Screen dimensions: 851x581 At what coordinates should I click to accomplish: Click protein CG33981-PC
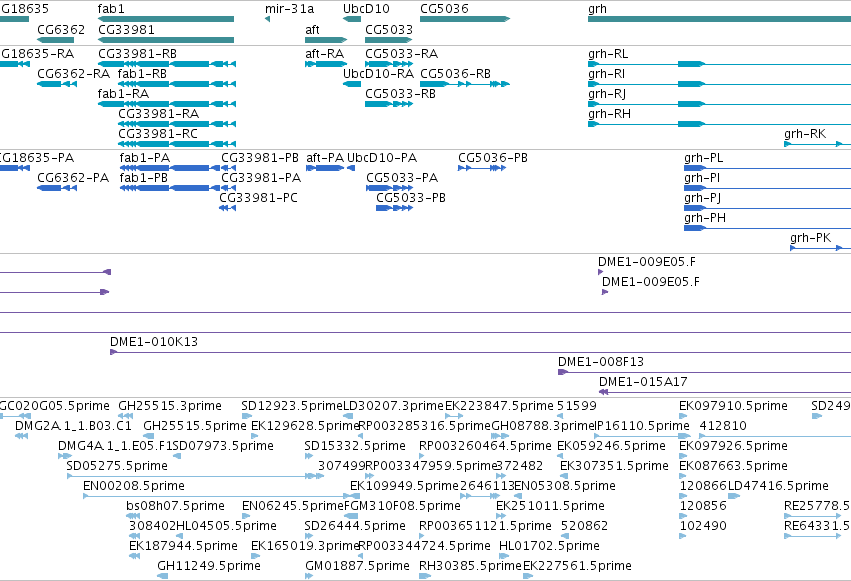228,208
